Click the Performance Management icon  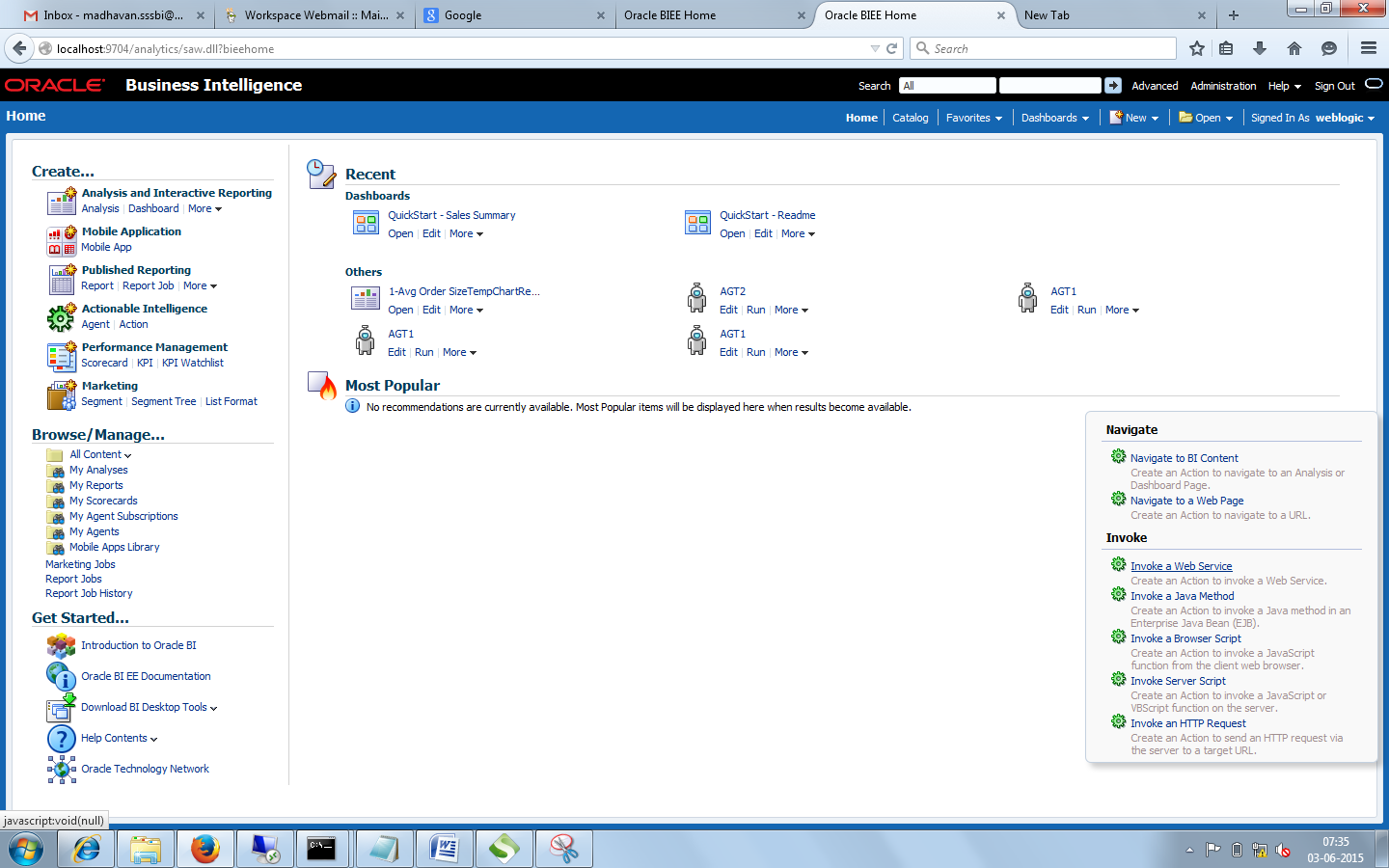tap(62, 356)
